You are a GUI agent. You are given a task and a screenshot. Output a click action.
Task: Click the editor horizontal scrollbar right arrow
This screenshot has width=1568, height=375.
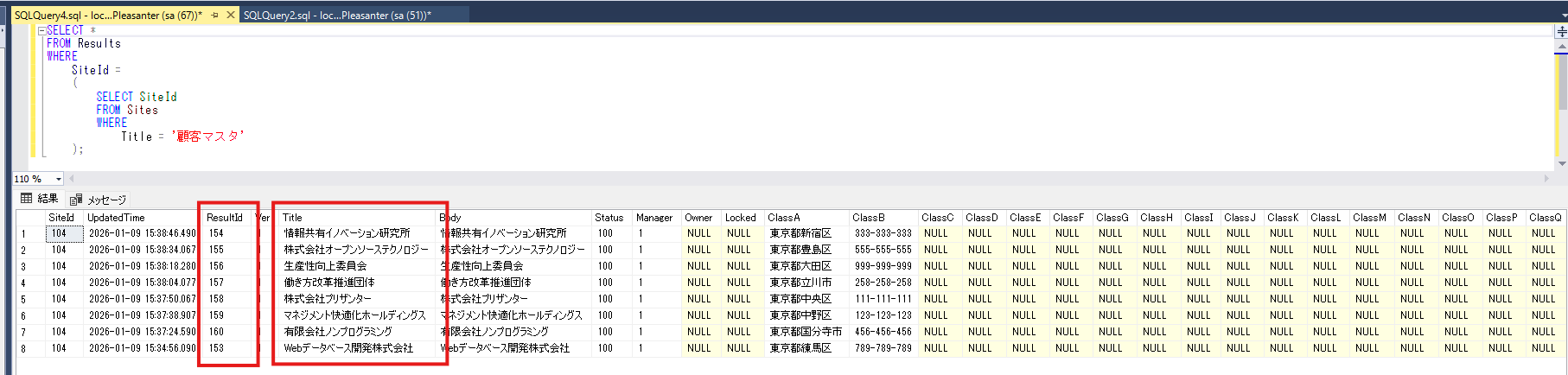(x=1547, y=179)
